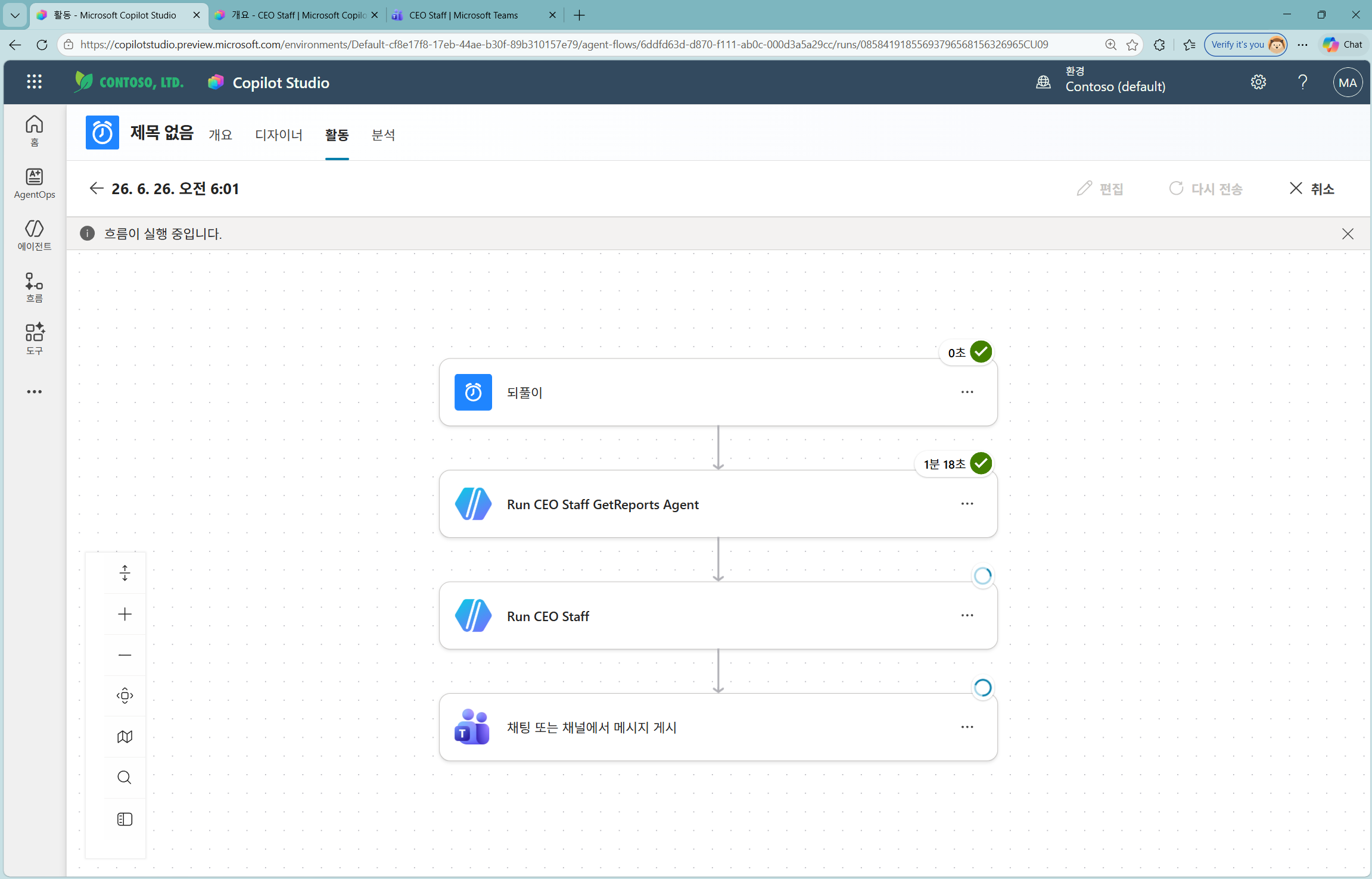Switch to the 개요 tab
Image resolution: width=1372 pixels, height=879 pixels.
220,135
